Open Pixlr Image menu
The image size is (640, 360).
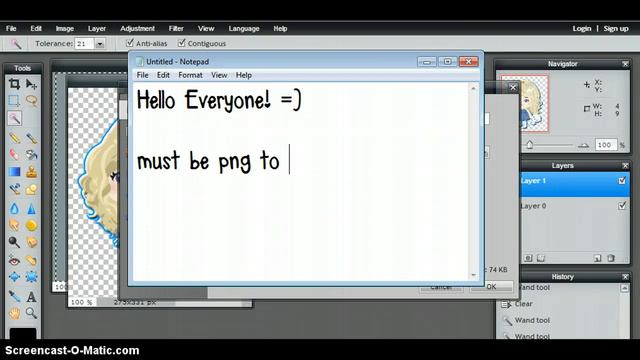64,29
